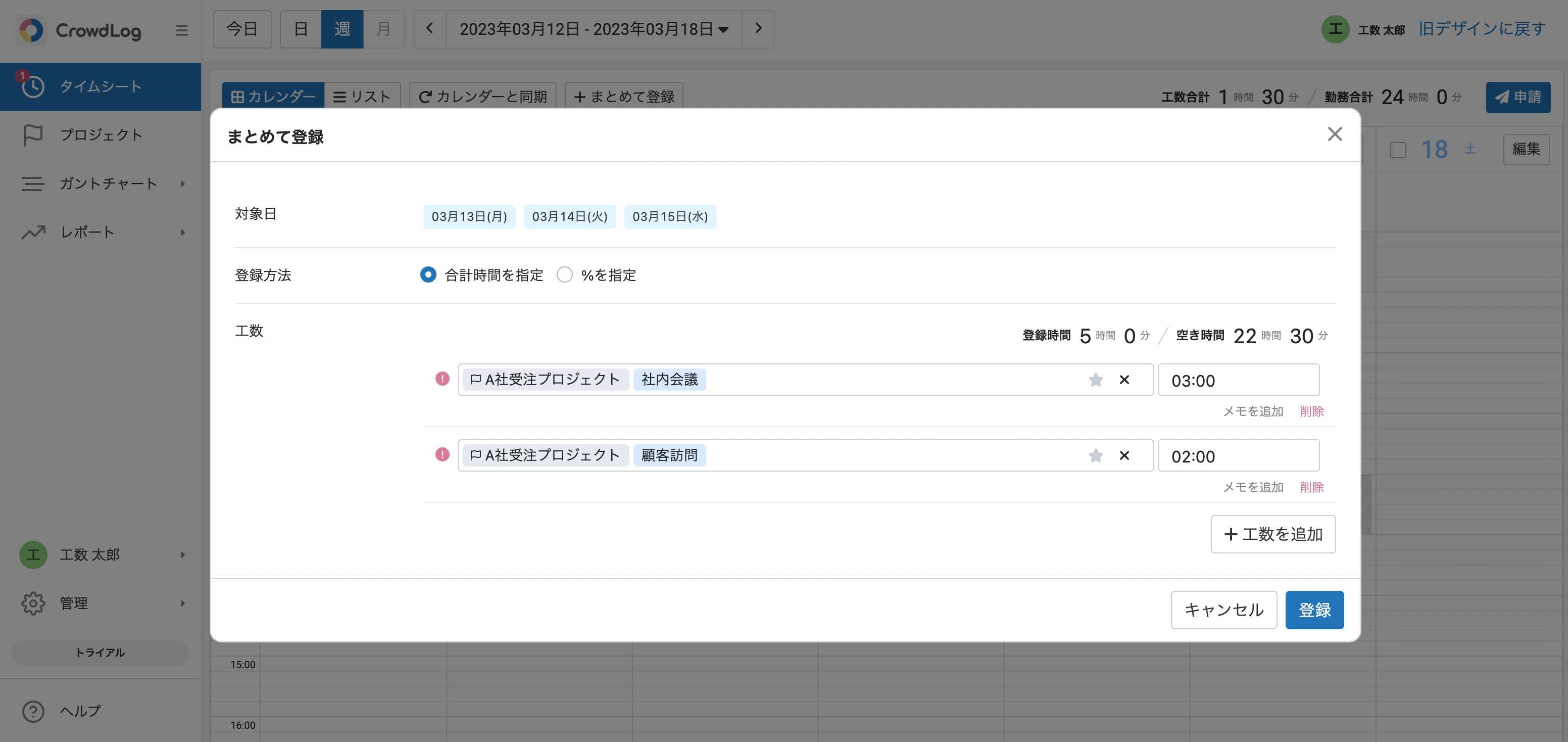Click favorite star for 顧客訪問 row
Image resolution: width=1568 pixels, height=742 pixels.
[1095, 455]
